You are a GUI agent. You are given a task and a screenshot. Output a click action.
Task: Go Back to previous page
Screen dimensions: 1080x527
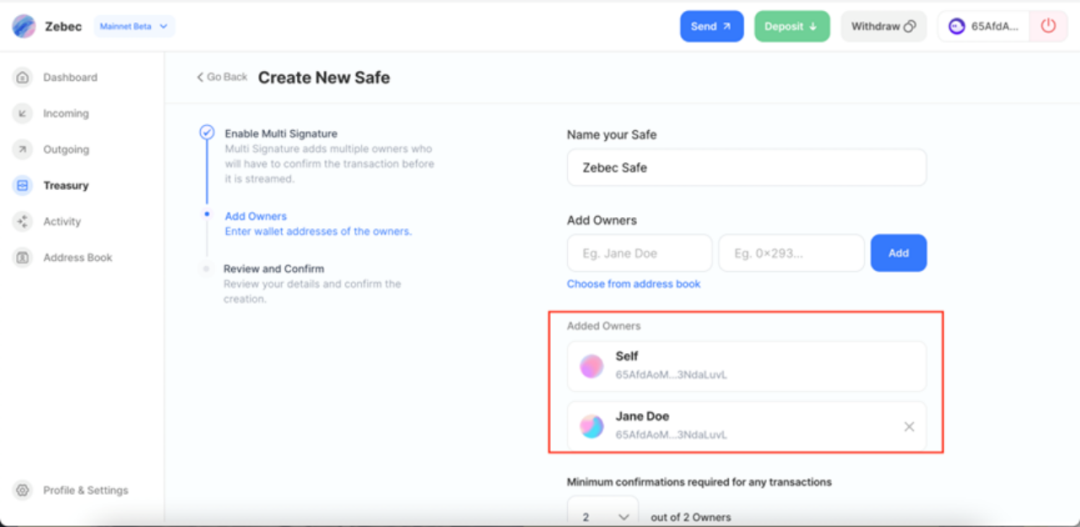[222, 77]
